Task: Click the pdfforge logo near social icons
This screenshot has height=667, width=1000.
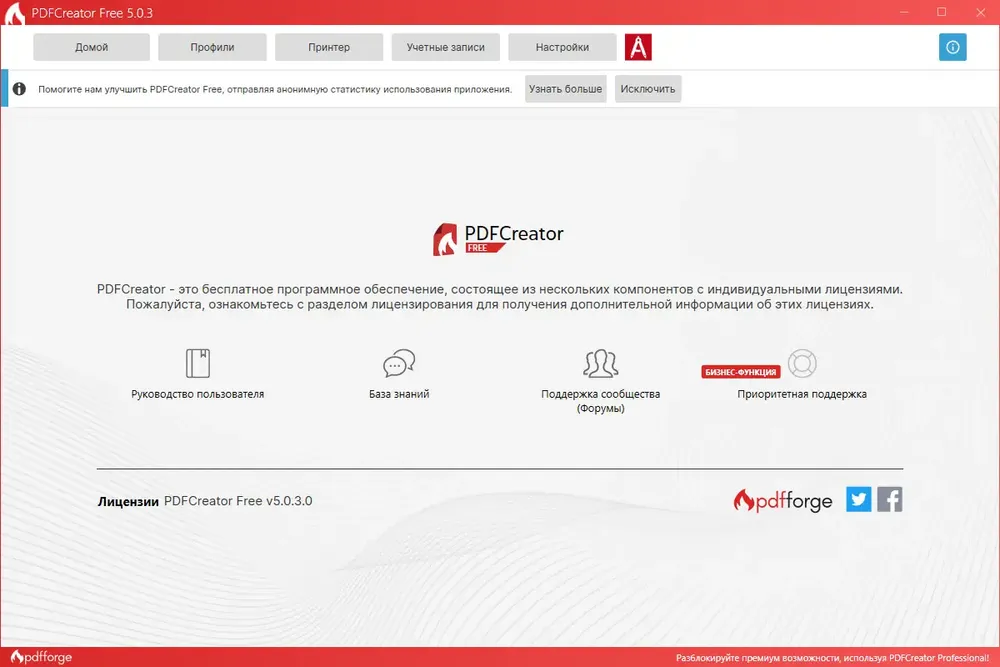Action: tap(783, 501)
